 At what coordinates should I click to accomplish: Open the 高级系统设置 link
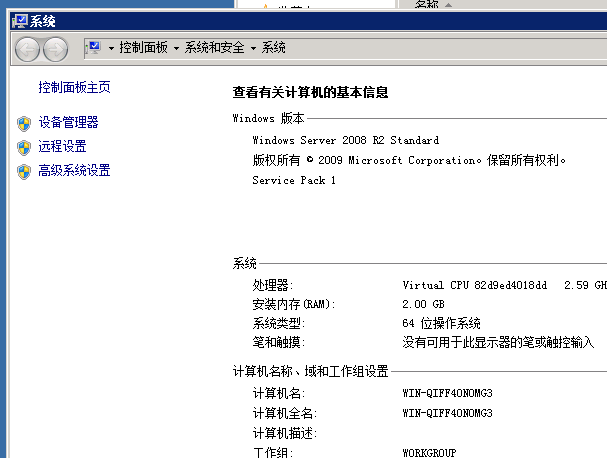74,170
